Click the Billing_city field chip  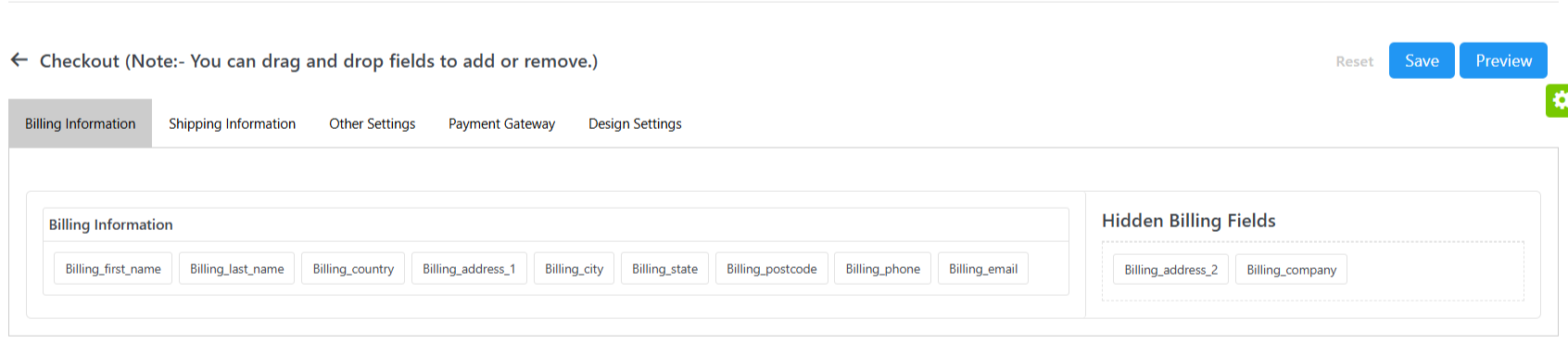(574, 269)
